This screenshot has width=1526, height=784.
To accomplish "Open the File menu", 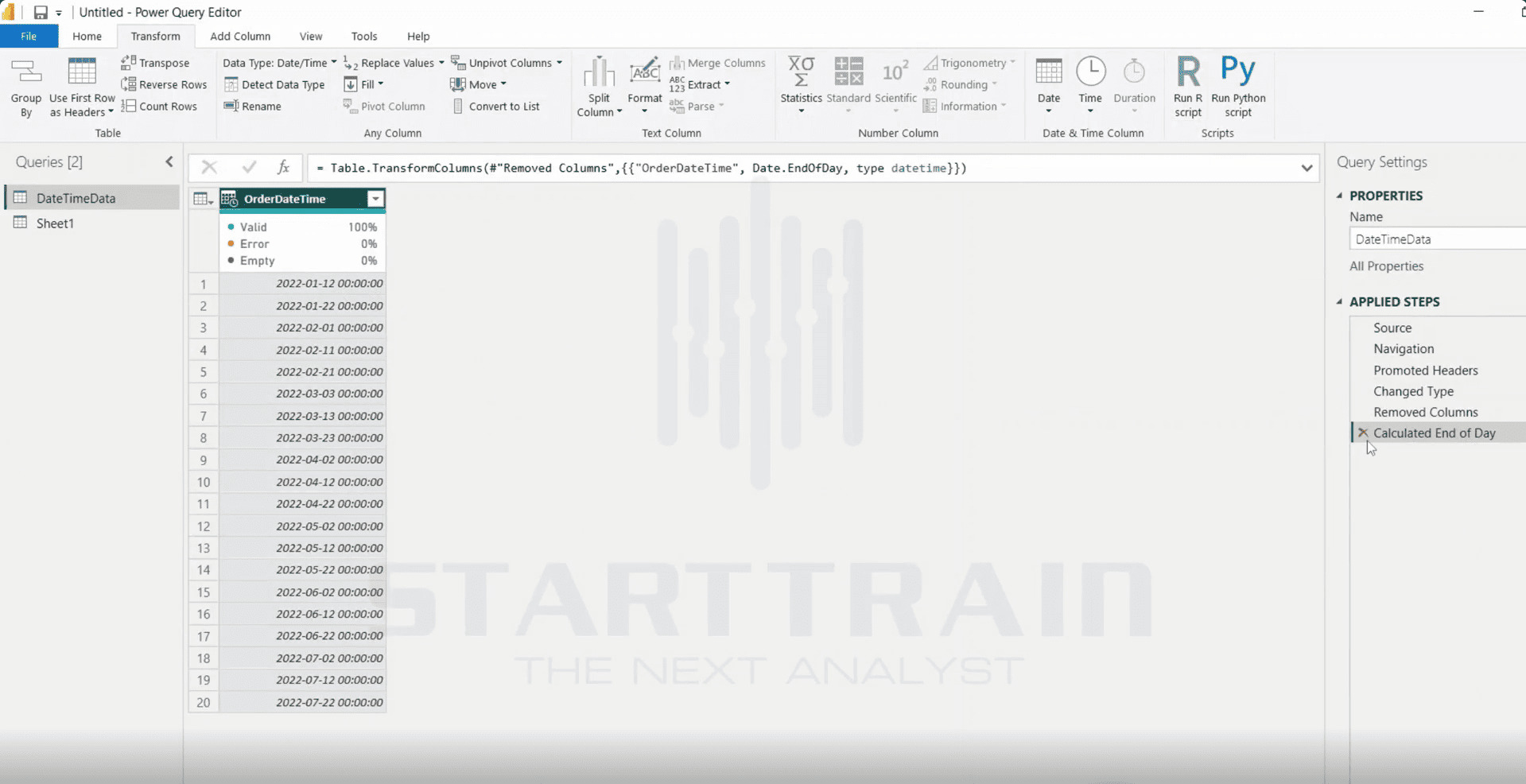I will (29, 36).
